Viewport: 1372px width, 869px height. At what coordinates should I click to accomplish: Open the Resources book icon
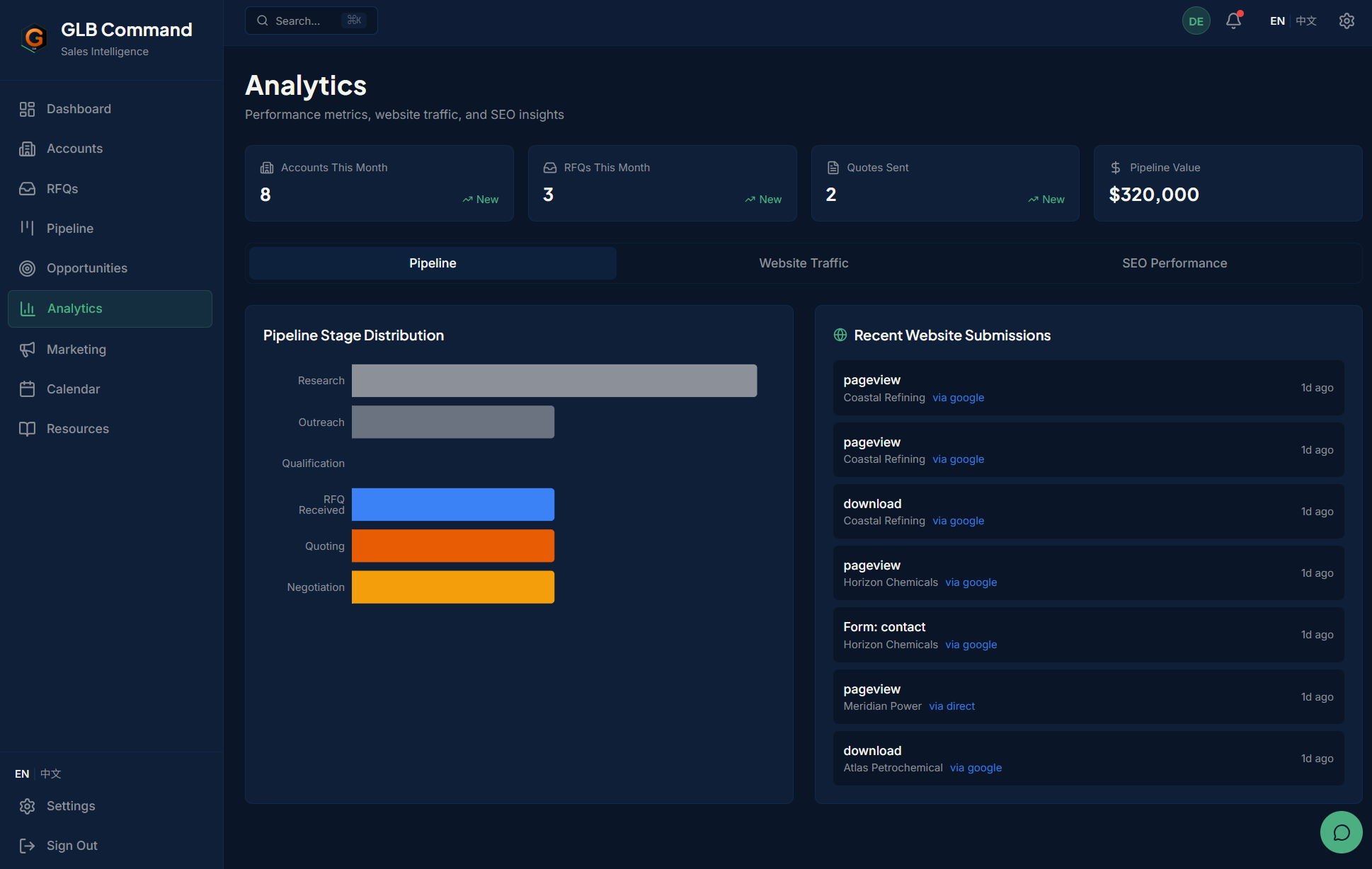coord(27,428)
